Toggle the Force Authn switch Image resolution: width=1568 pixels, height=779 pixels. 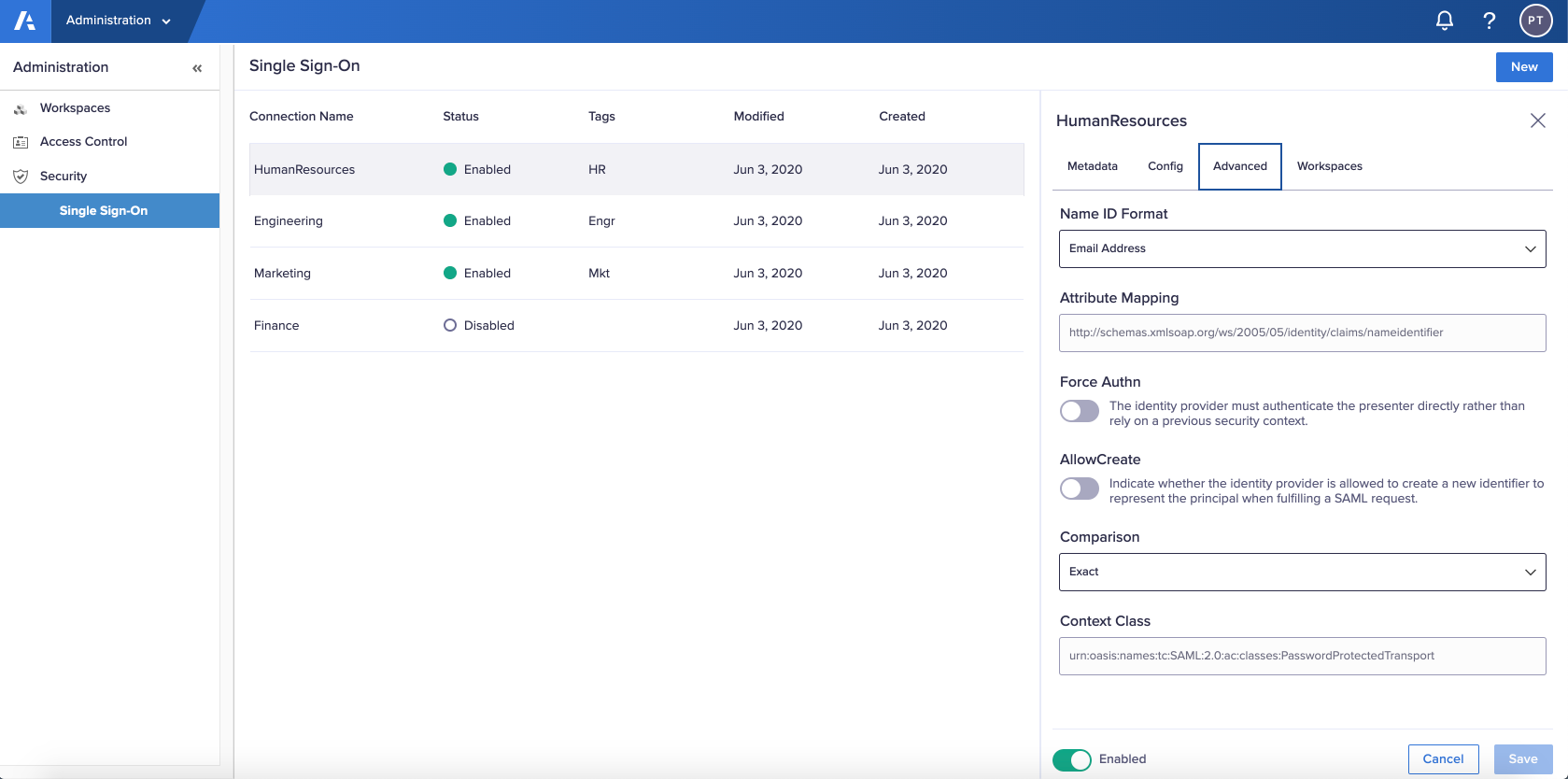[1080, 411]
